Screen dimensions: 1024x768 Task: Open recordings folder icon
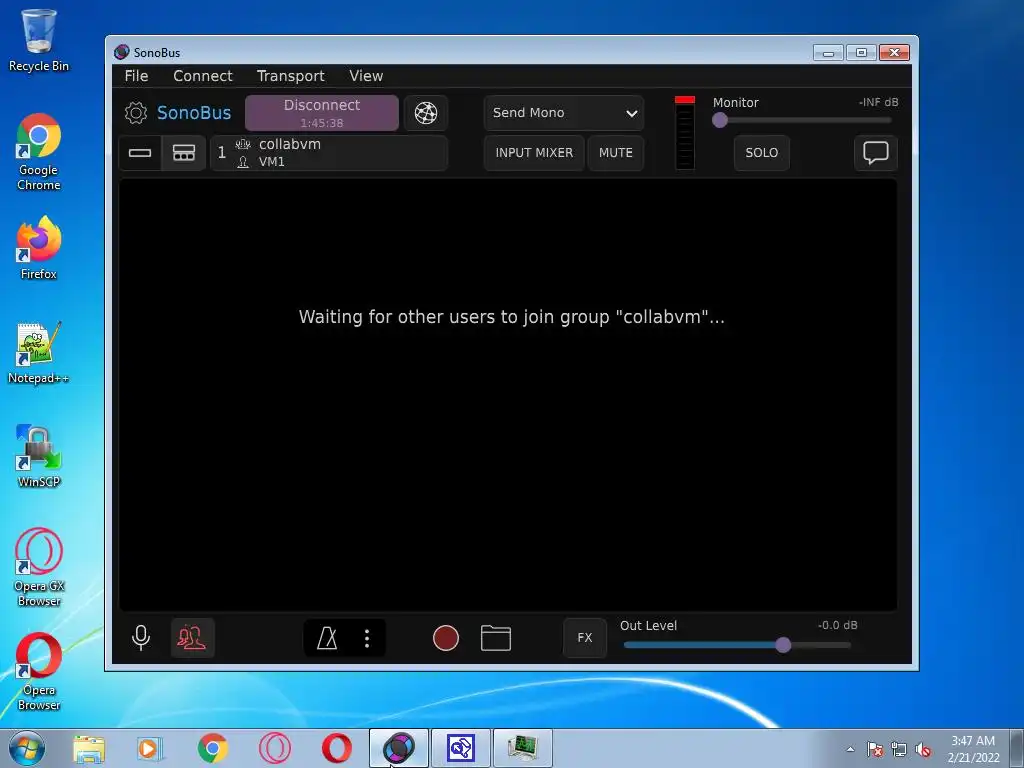tap(496, 638)
